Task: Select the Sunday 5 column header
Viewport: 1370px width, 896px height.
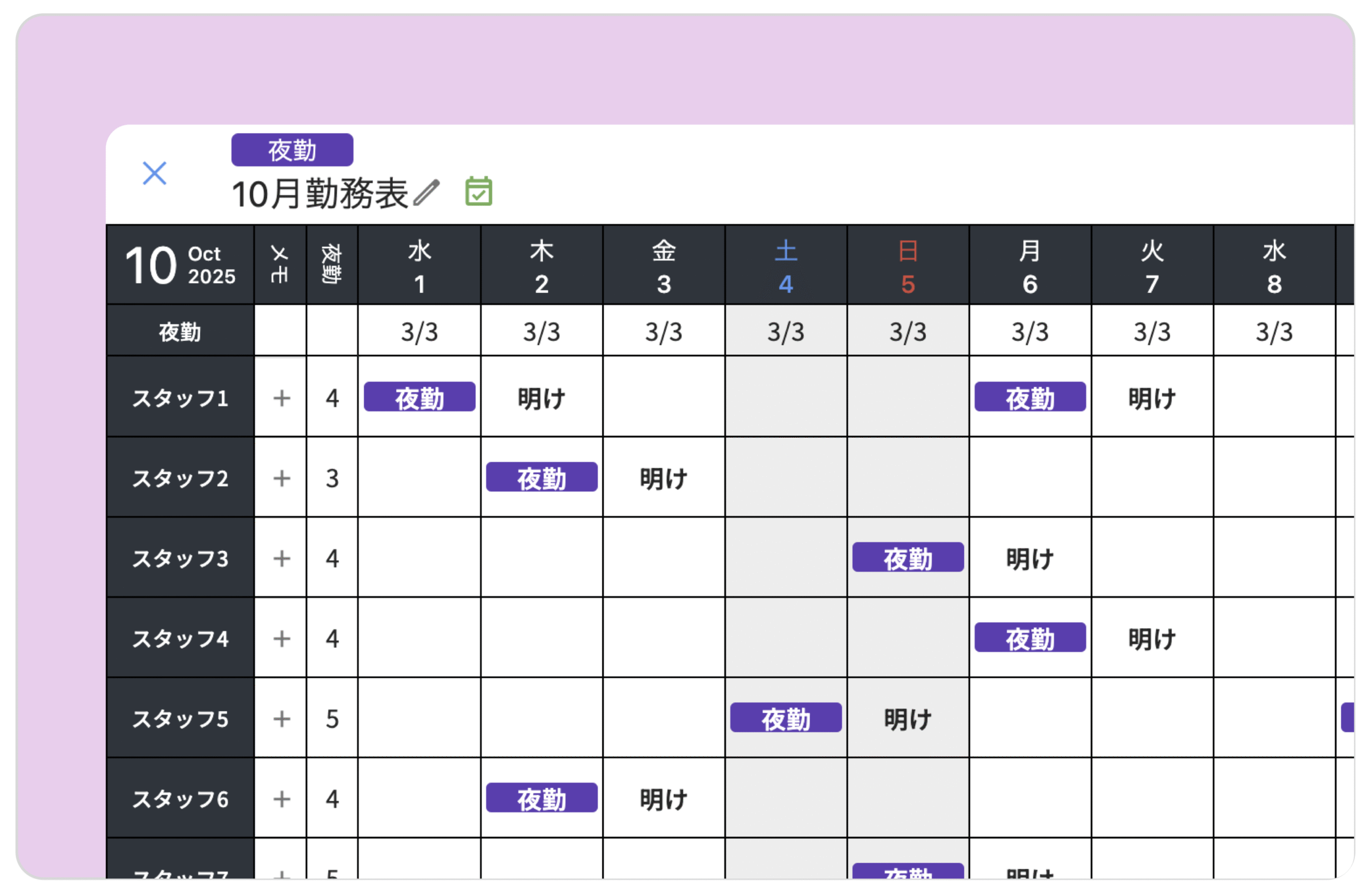Action: pyautogui.click(x=908, y=266)
